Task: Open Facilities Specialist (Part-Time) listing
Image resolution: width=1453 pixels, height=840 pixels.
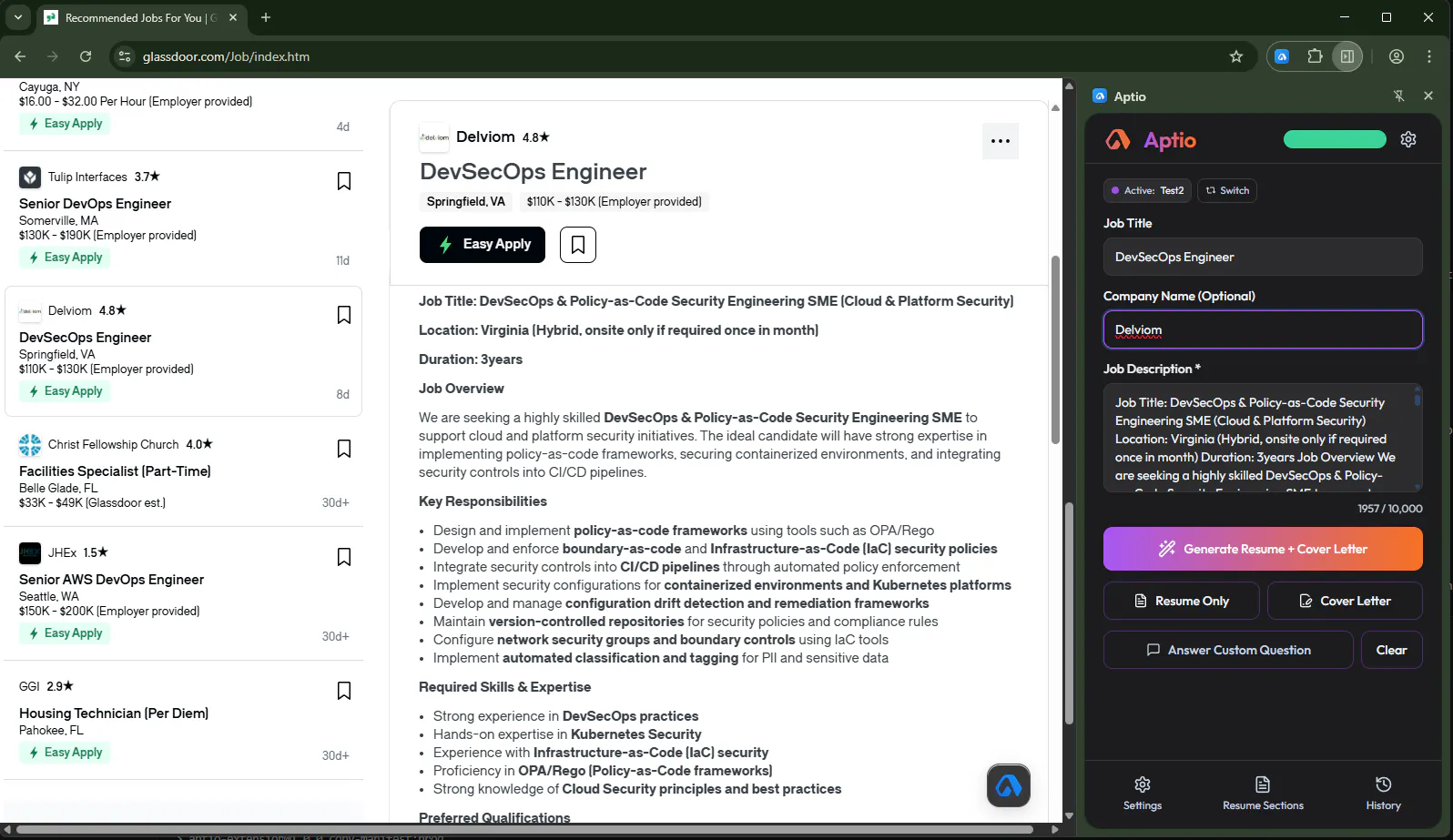Action: click(x=115, y=471)
